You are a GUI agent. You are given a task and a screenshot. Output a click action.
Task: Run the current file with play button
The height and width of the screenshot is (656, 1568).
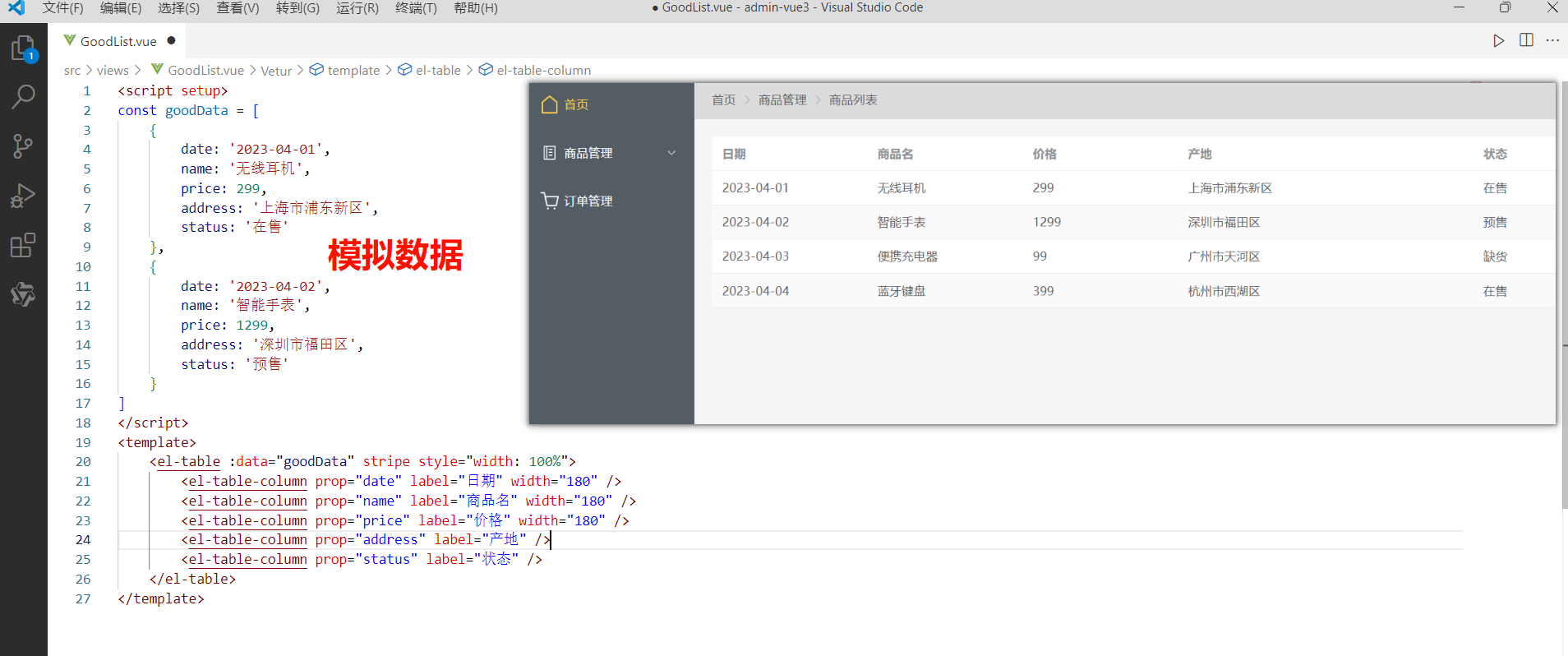click(1498, 41)
